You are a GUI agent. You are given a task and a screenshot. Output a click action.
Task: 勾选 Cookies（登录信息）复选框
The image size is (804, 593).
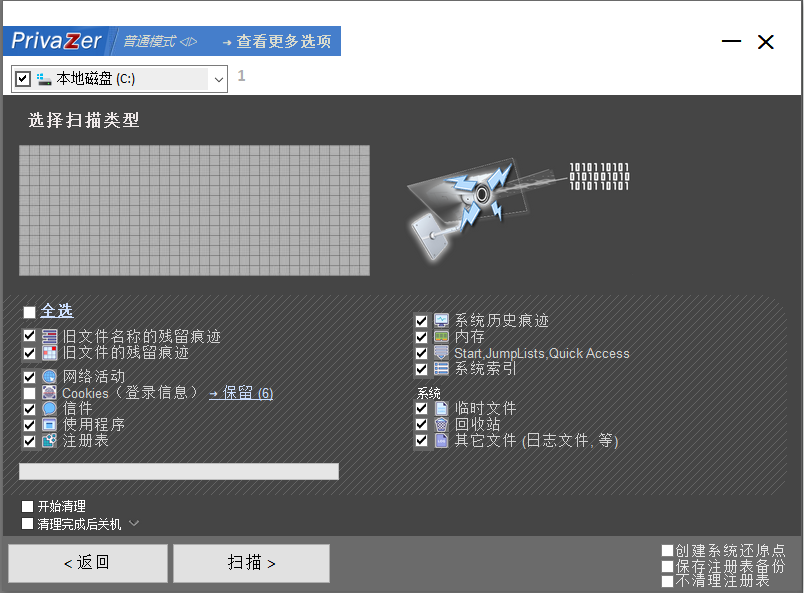[29, 393]
